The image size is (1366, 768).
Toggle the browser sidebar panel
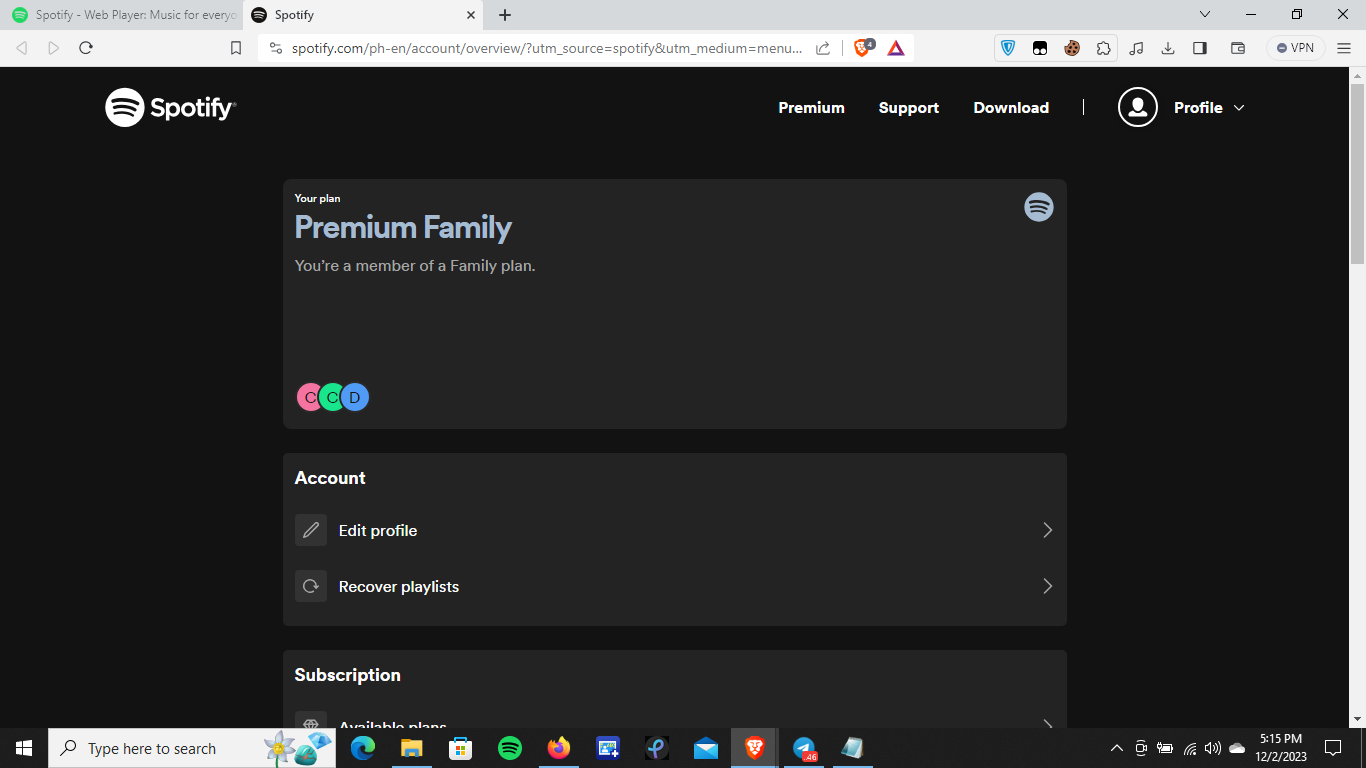click(1200, 48)
